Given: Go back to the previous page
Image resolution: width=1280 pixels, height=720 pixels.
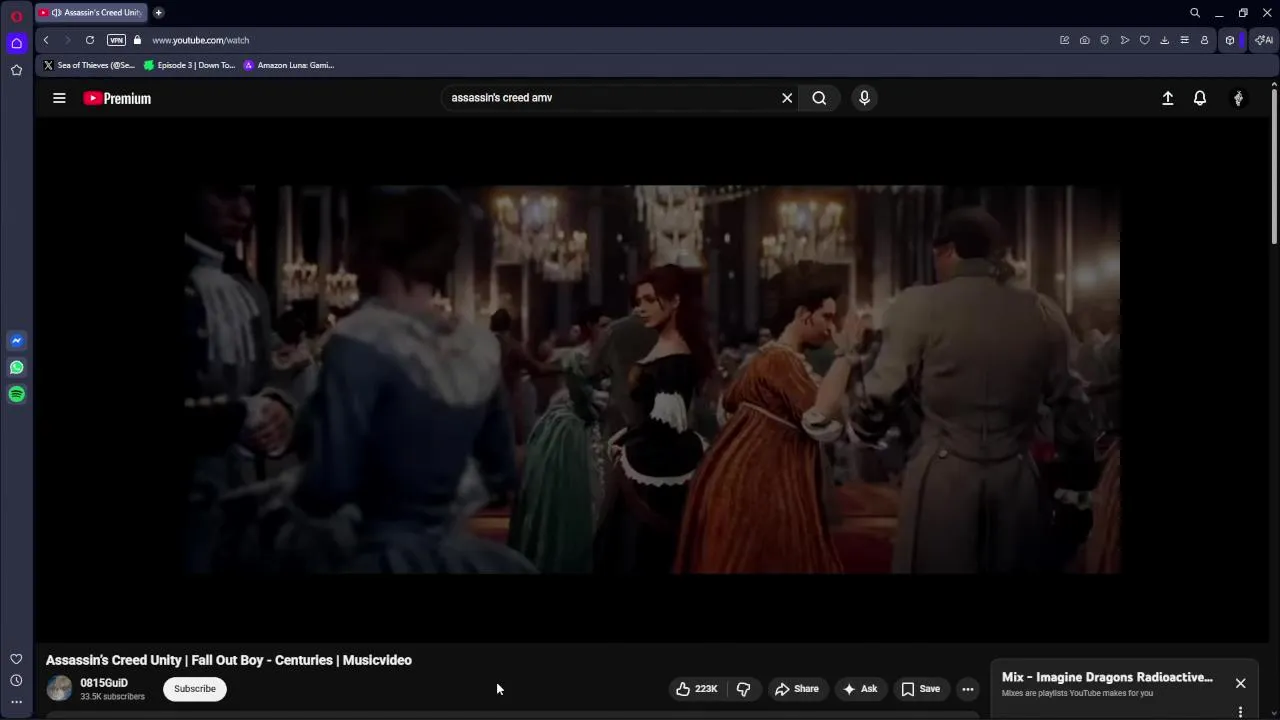Looking at the screenshot, I should (46, 40).
